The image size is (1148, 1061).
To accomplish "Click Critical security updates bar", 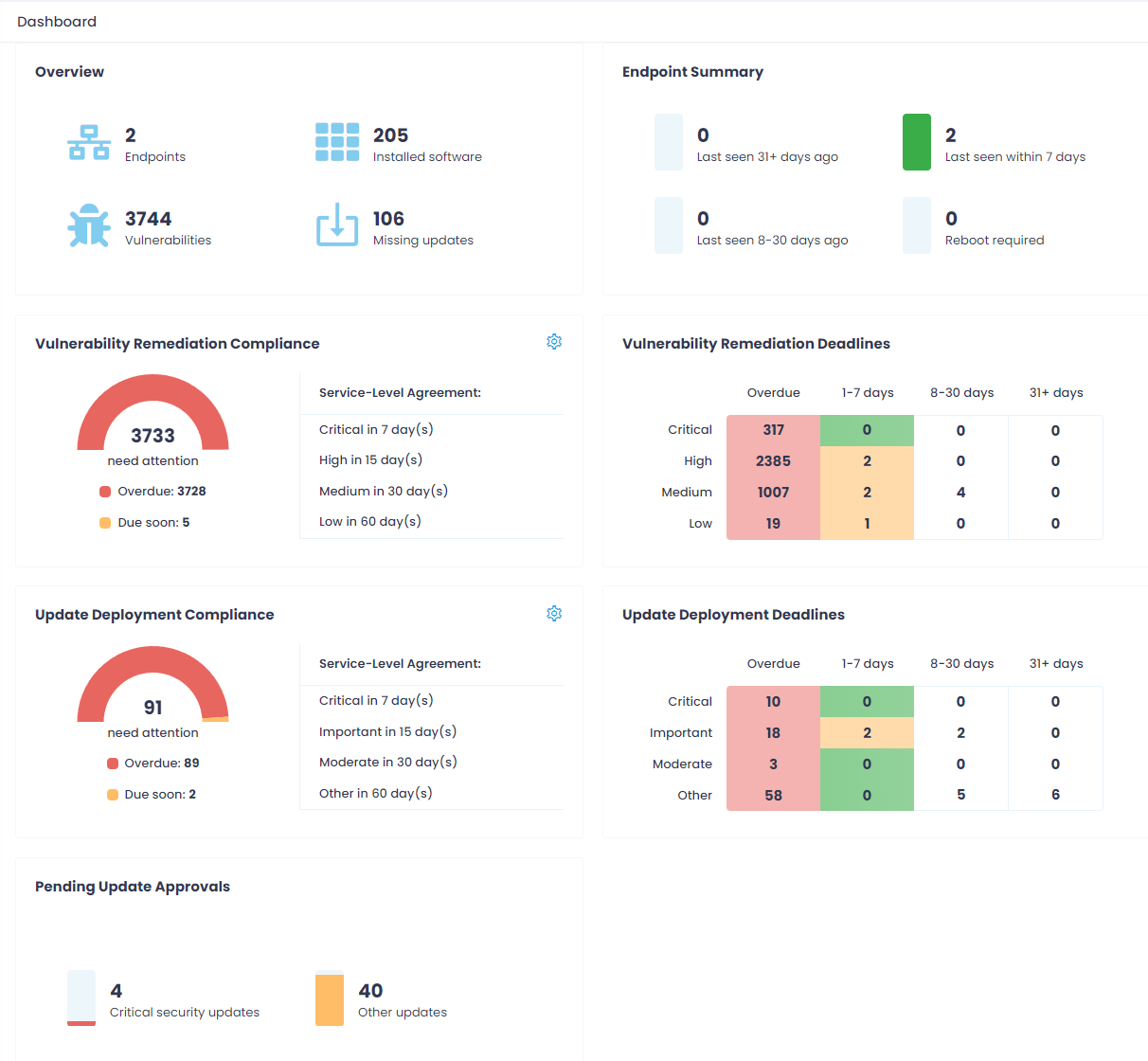I will (81, 998).
